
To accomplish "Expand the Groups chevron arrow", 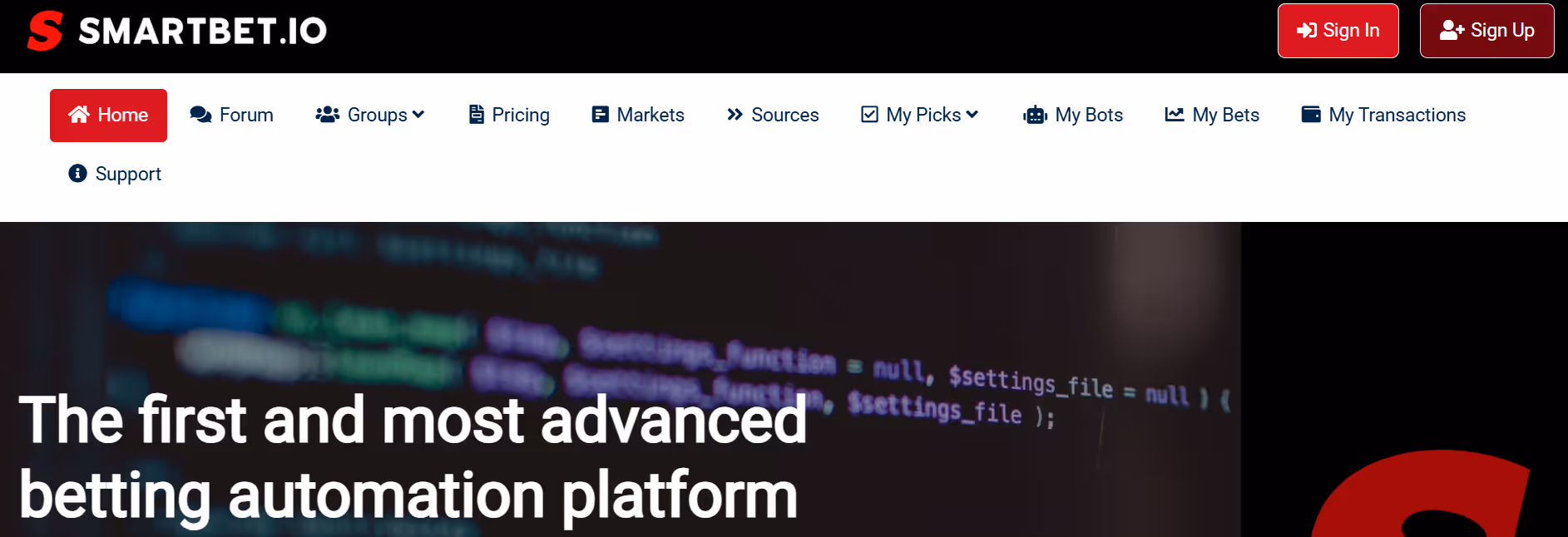I will click(x=418, y=115).
